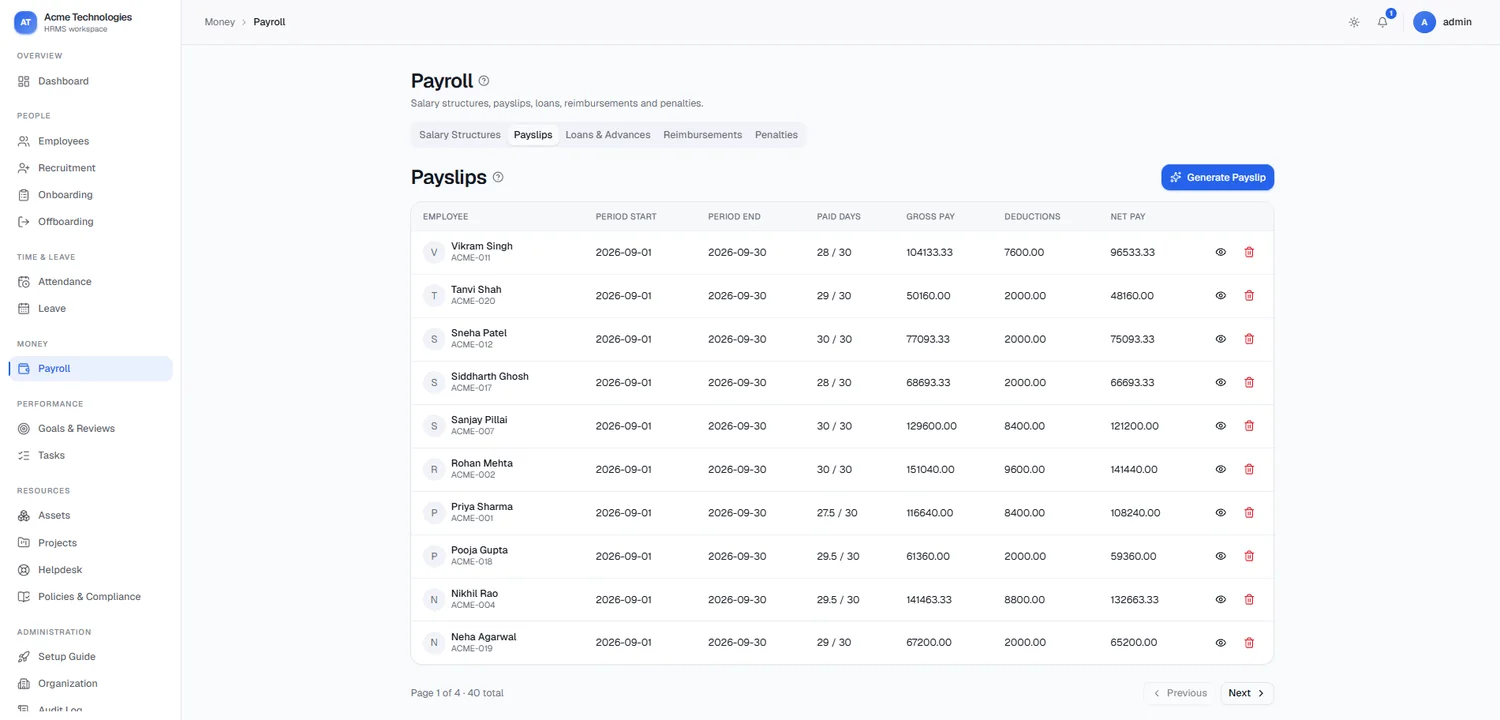View Neha Agarwal's payslip eye icon
The width and height of the screenshot is (1500, 720).
tap(1220, 643)
